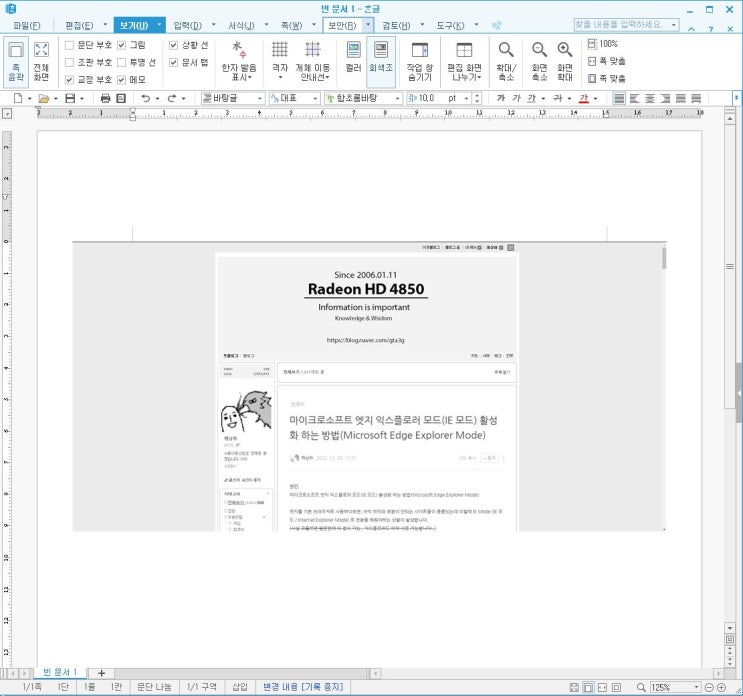
Task: Set zoom to 100% in ribbon
Action: coord(603,44)
